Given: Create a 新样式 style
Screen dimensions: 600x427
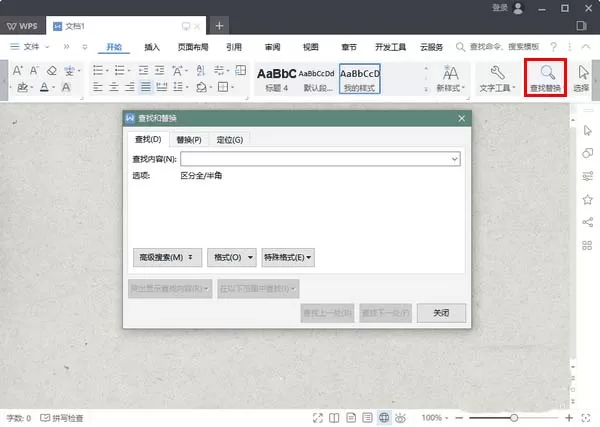Looking at the screenshot, I should pos(450,79).
